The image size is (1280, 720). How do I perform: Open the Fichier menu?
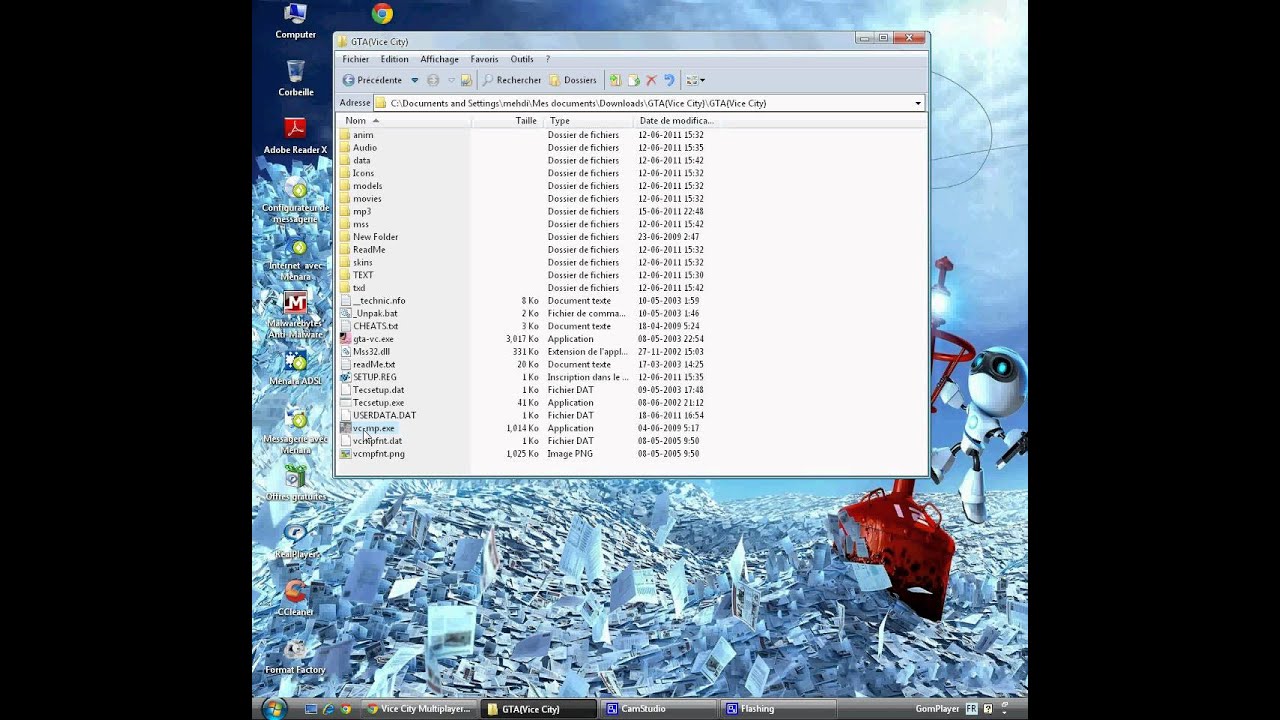[355, 59]
